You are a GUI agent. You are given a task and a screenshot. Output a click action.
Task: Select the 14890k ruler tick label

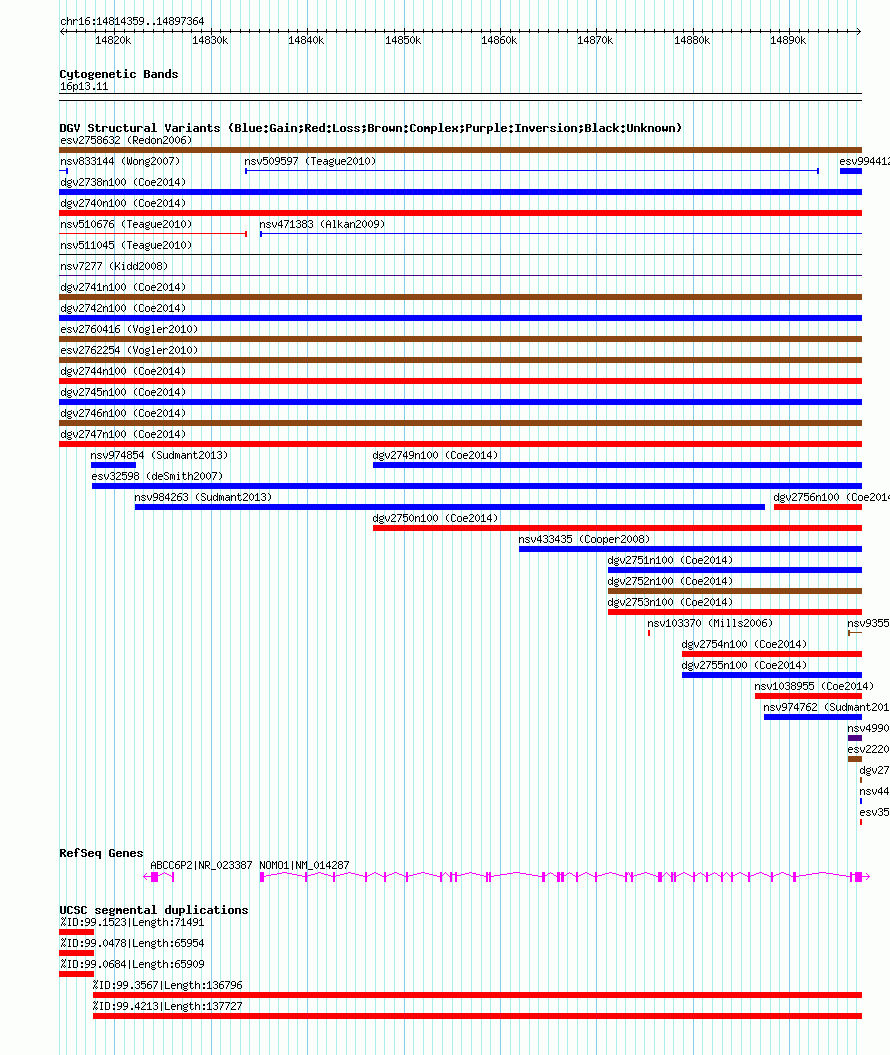pyautogui.click(x=788, y=40)
